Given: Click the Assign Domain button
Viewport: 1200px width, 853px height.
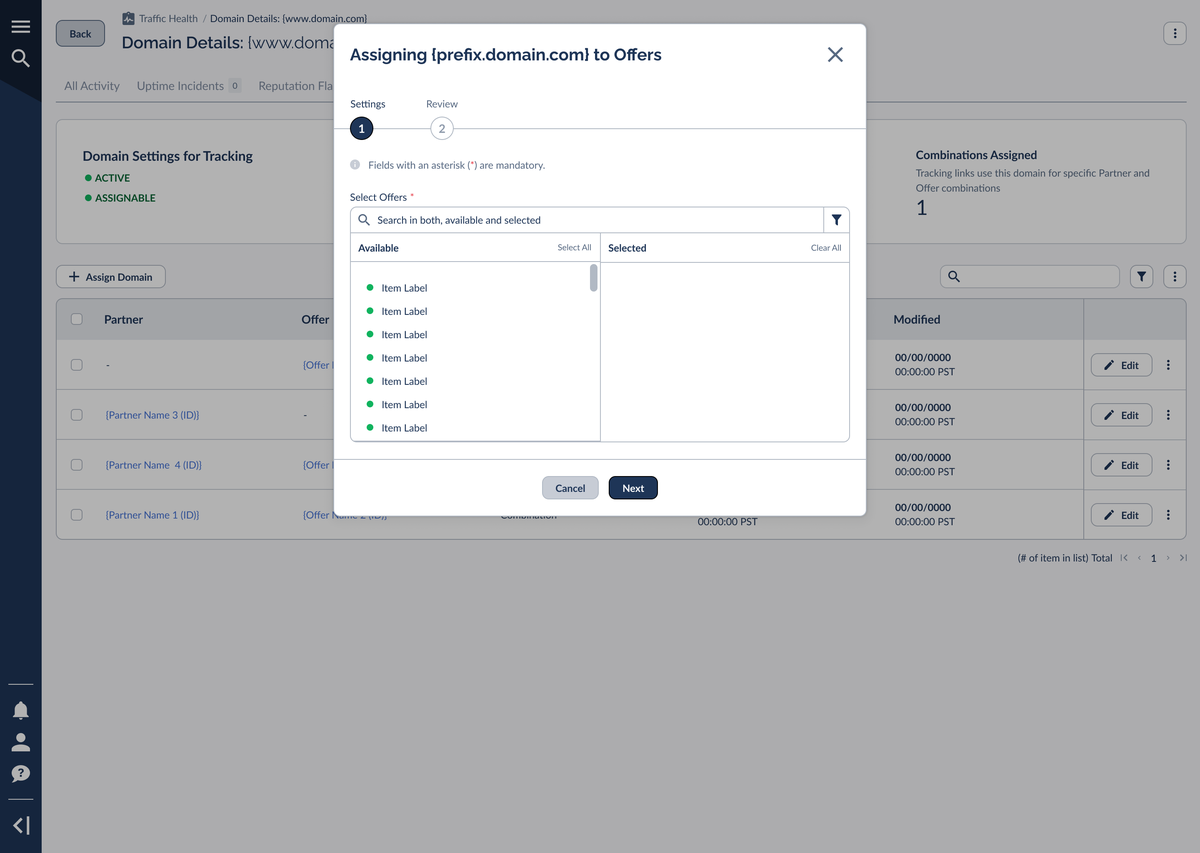Looking at the screenshot, I should coord(111,277).
